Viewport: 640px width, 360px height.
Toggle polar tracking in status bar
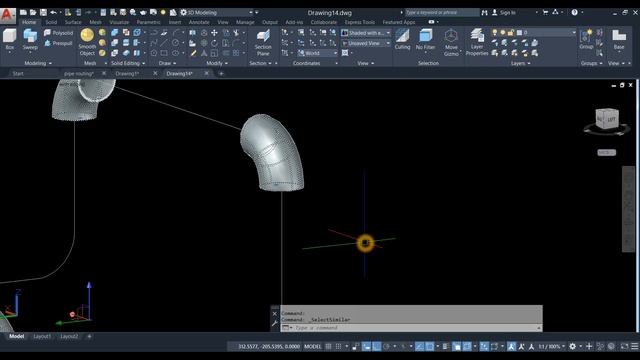point(386,347)
